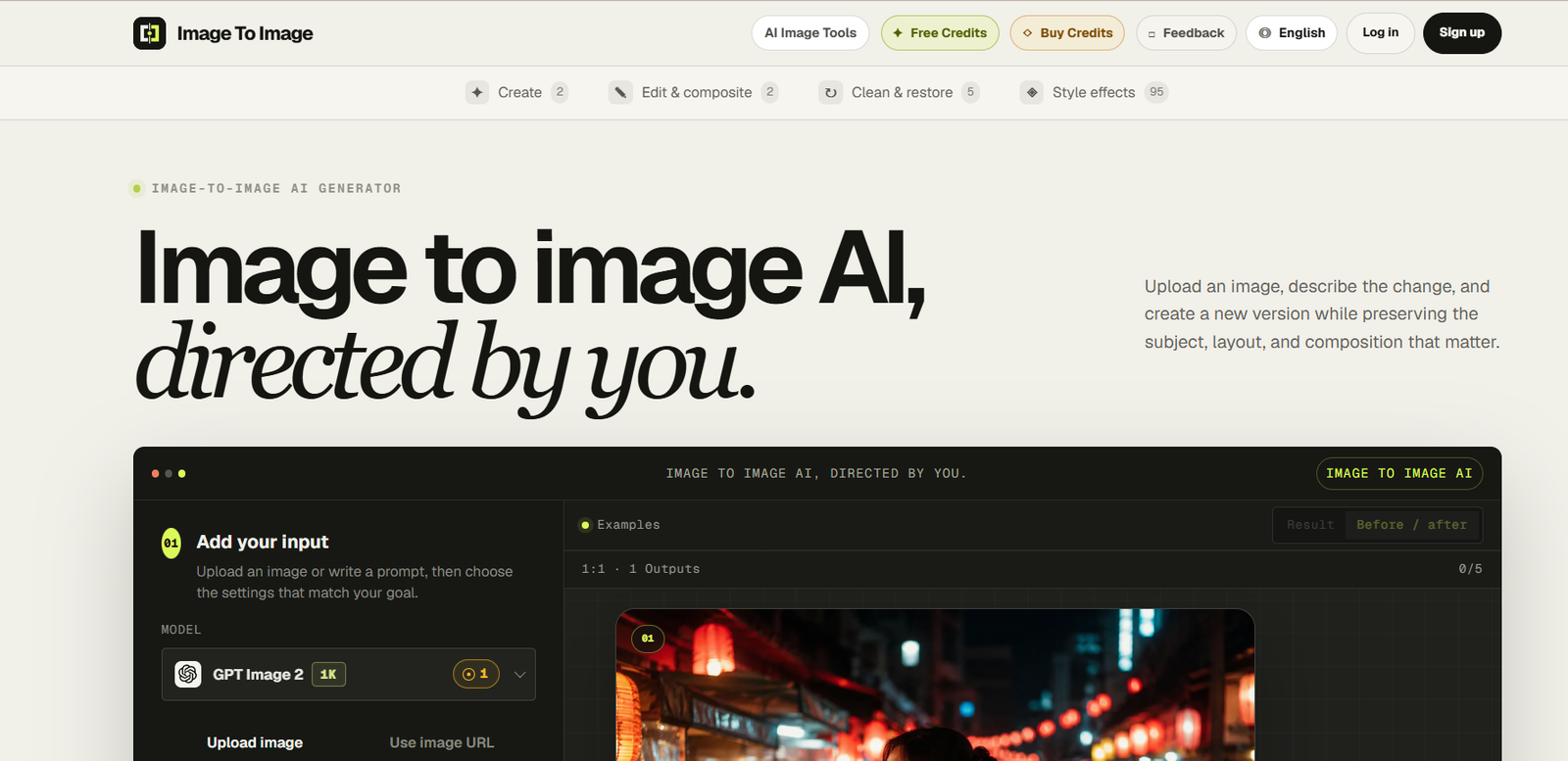Click the Add your input heading
1568x761 pixels.
(263, 542)
